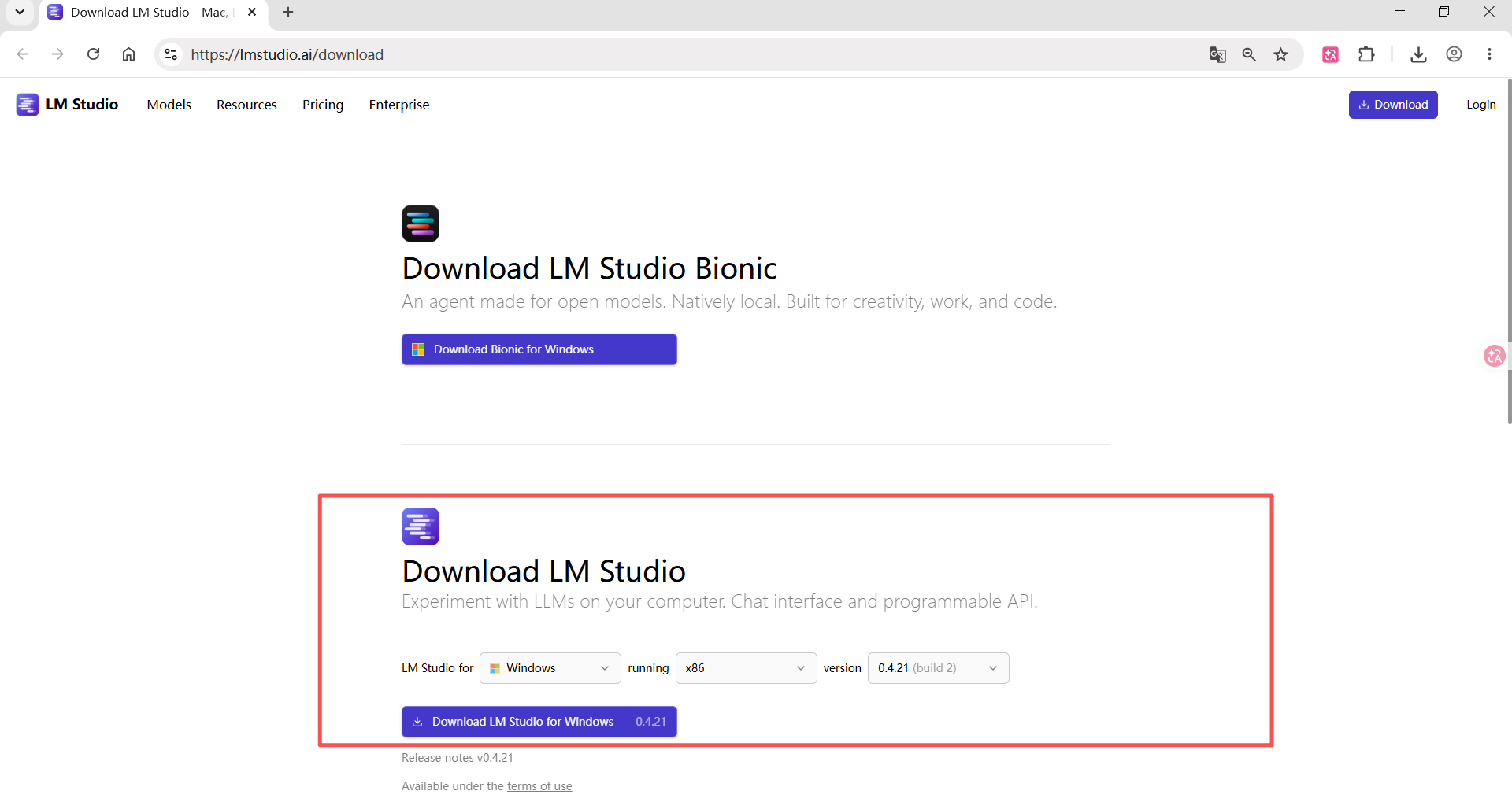1512x802 pixels.
Task: Click Download LM Studio for Windows button
Action: [539, 722]
